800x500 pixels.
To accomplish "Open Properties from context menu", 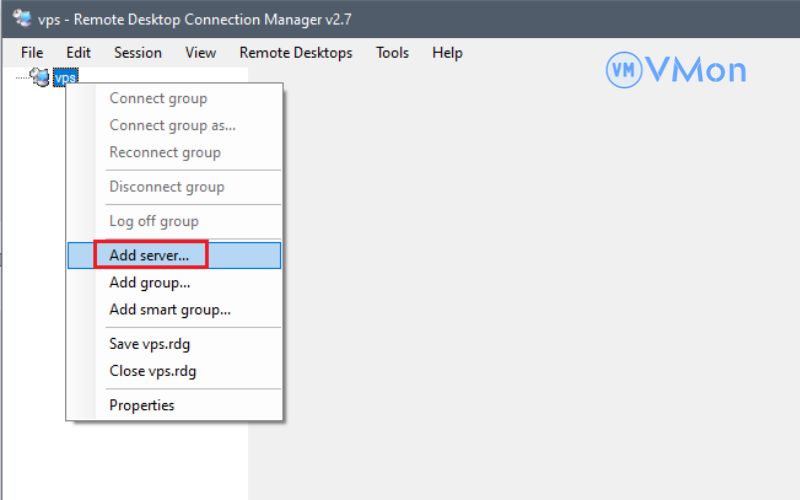I will [174, 405].
